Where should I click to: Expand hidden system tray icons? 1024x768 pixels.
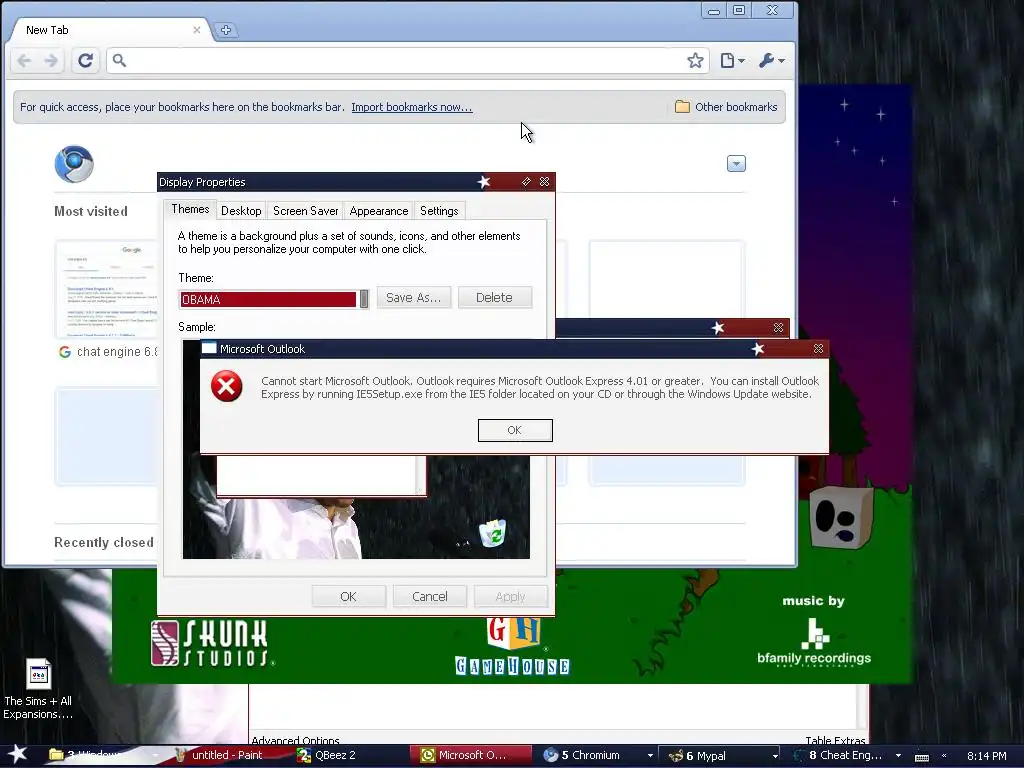point(944,756)
